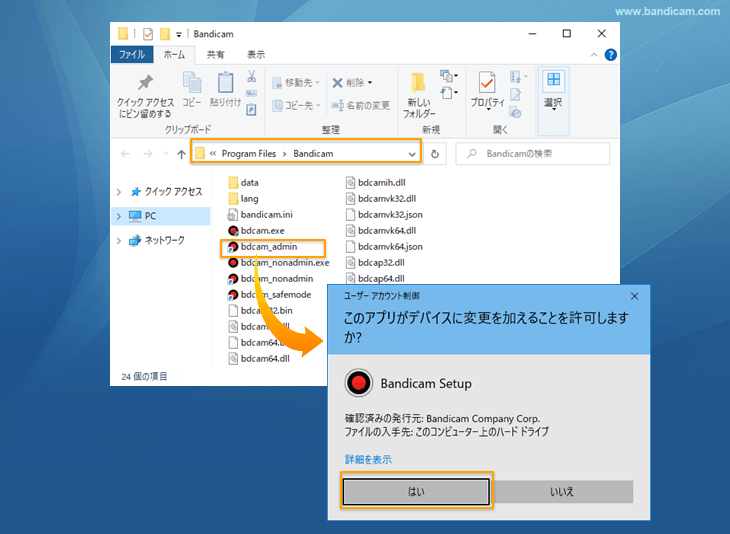Viewport: 730px width, 534px height.
Task: Open the address bar history dropdown
Action: [412, 154]
